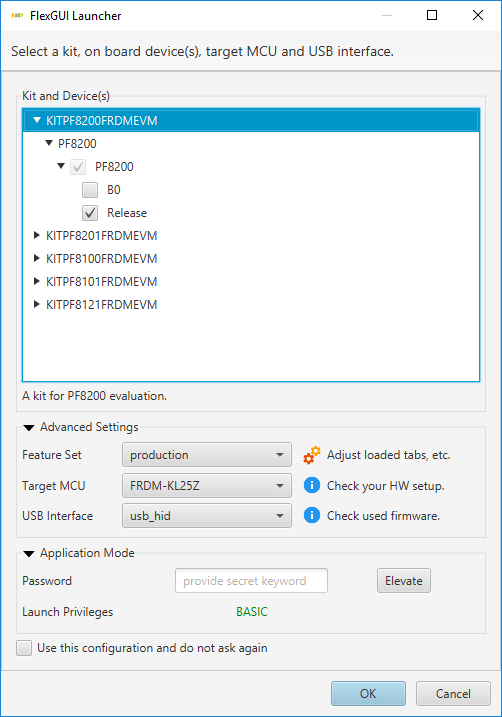Click the info icon next to Check your HW setup
The image size is (502, 717).
pos(312,485)
